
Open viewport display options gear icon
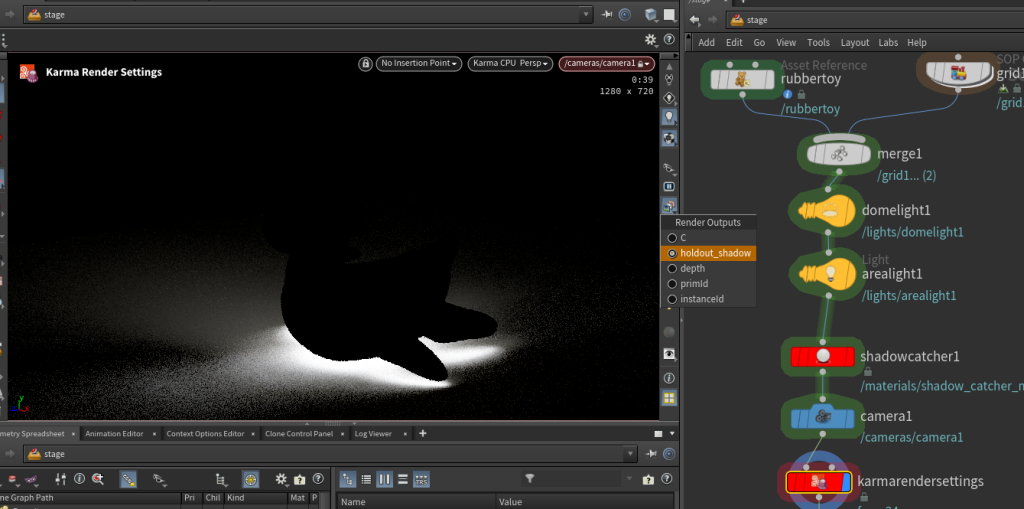[x=651, y=40]
